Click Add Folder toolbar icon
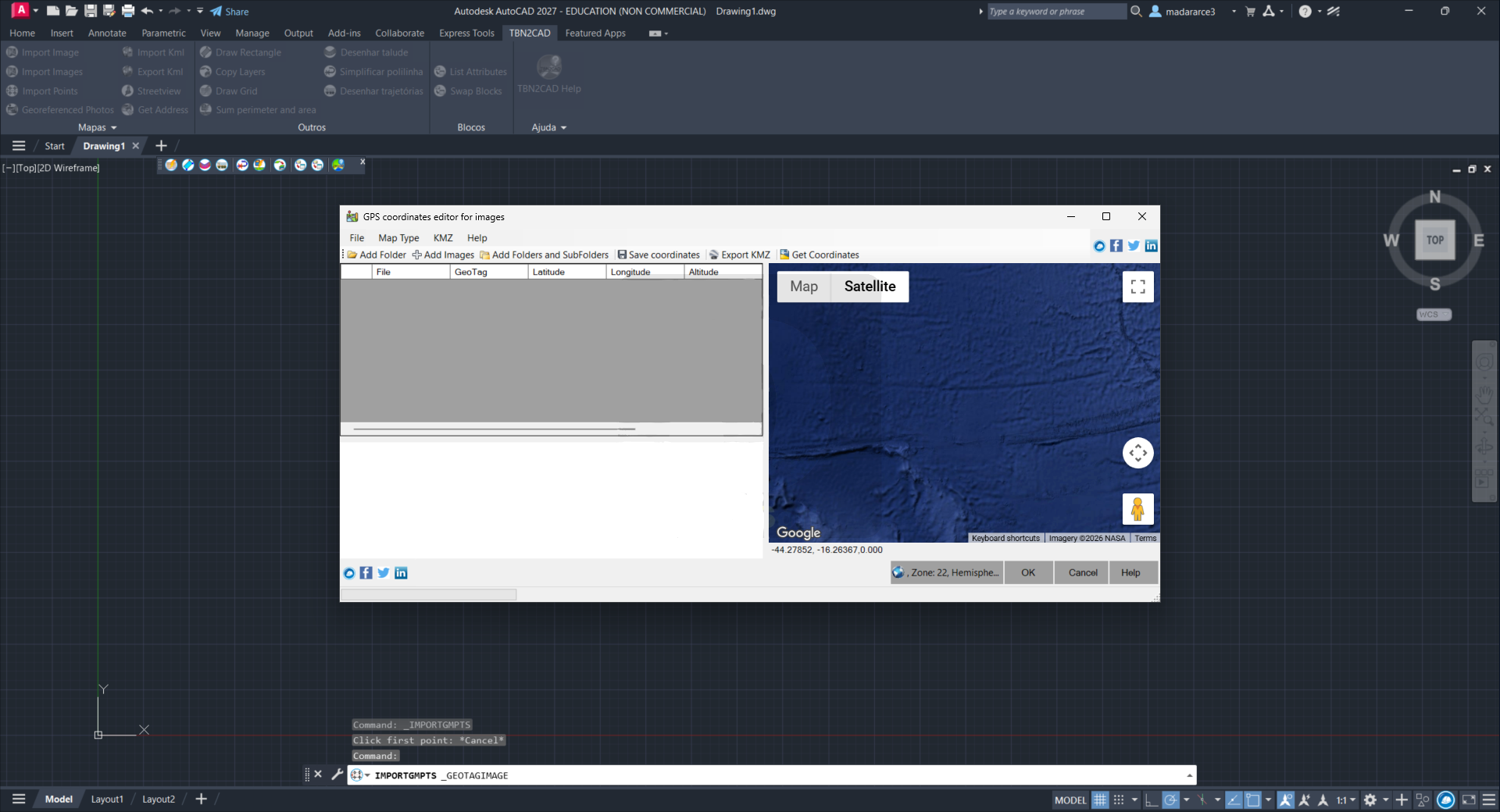 point(377,255)
